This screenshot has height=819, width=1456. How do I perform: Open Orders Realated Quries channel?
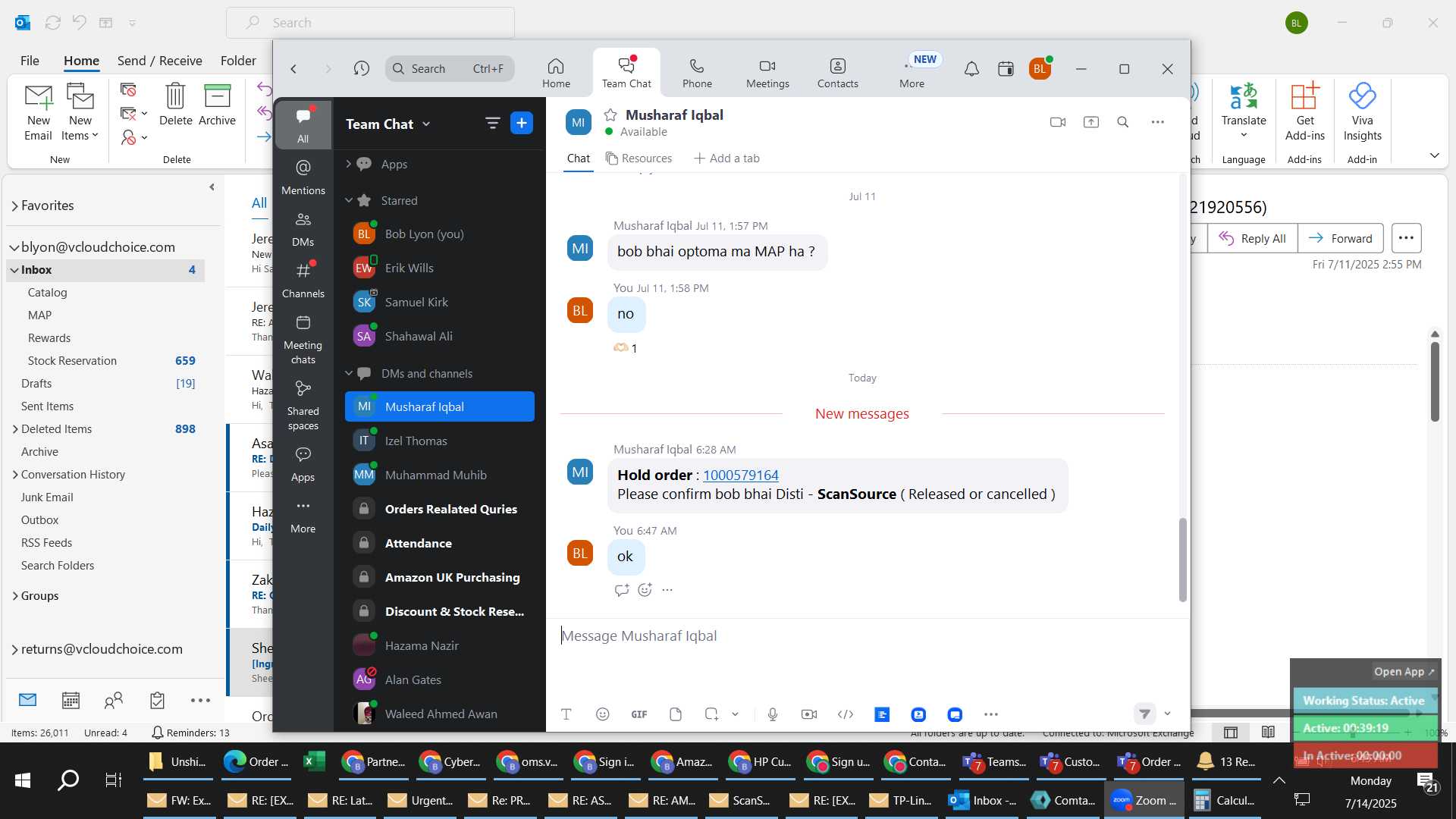(440, 510)
